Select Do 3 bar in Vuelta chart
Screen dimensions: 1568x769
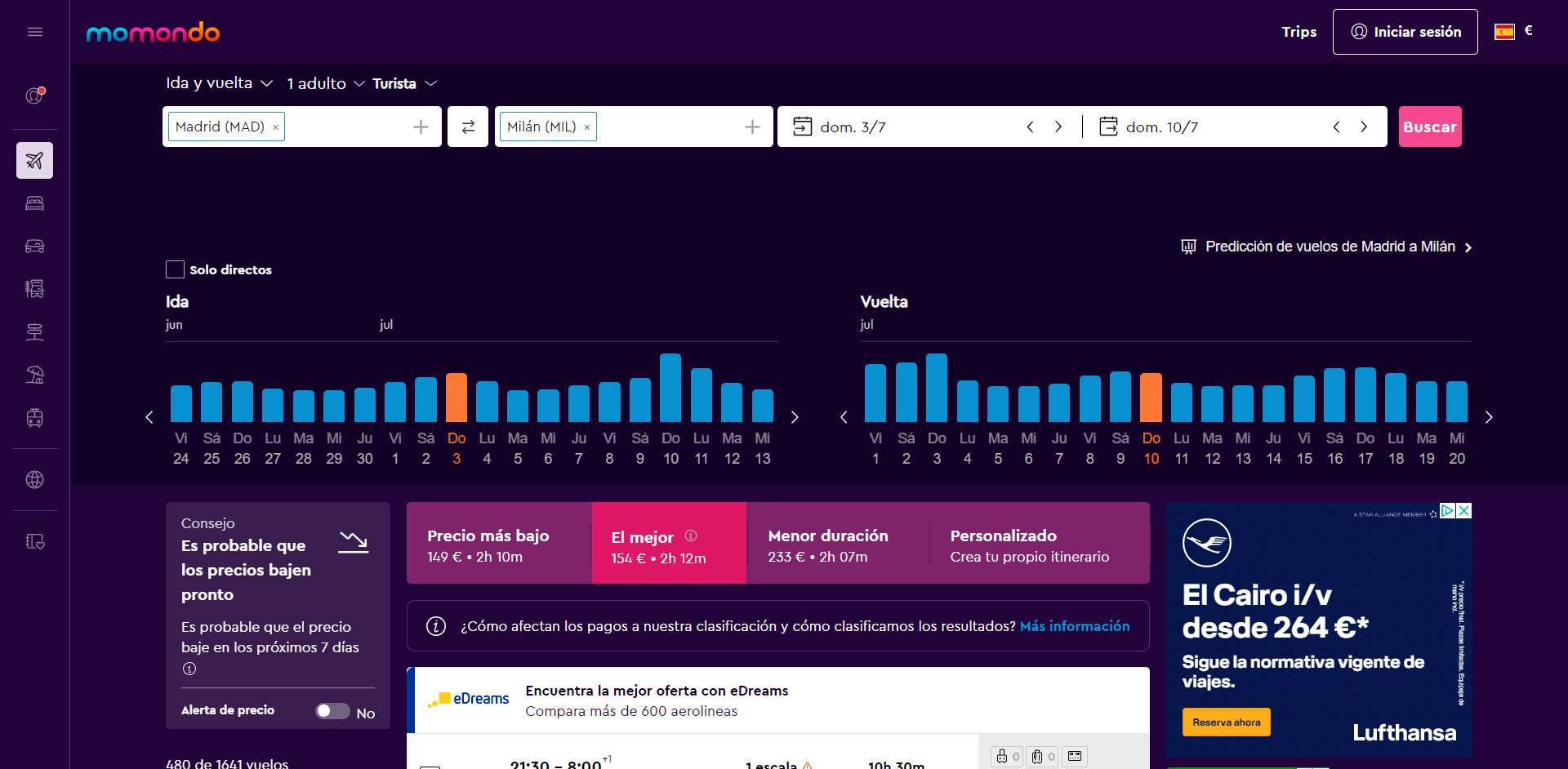point(937,388)
